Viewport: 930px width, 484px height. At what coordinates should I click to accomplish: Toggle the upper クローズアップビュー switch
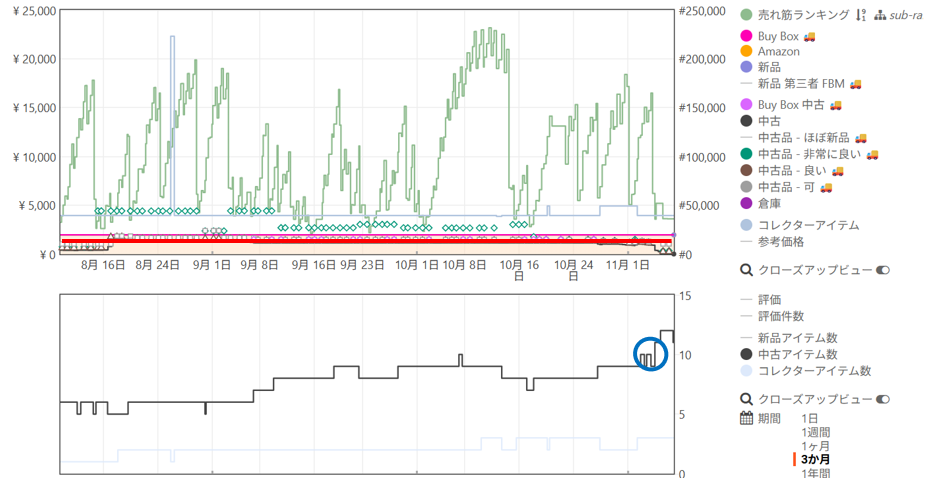(x=883, y=270)
